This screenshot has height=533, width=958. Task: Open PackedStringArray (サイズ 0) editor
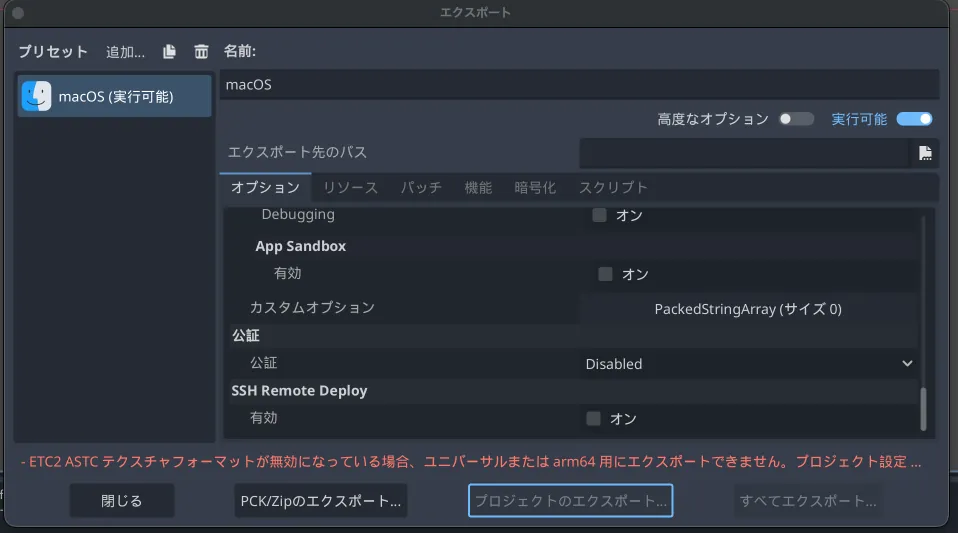pos(748,309)
